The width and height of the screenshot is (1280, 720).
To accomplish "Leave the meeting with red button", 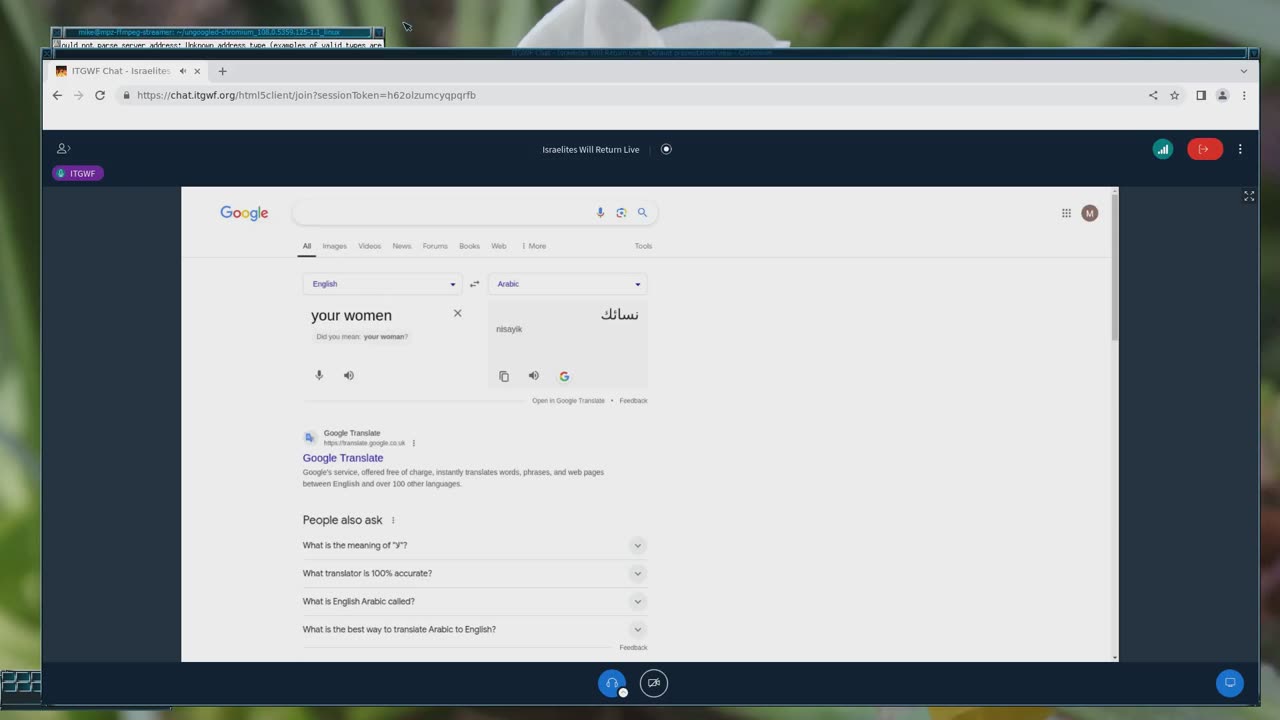I will coord(1204,149).
